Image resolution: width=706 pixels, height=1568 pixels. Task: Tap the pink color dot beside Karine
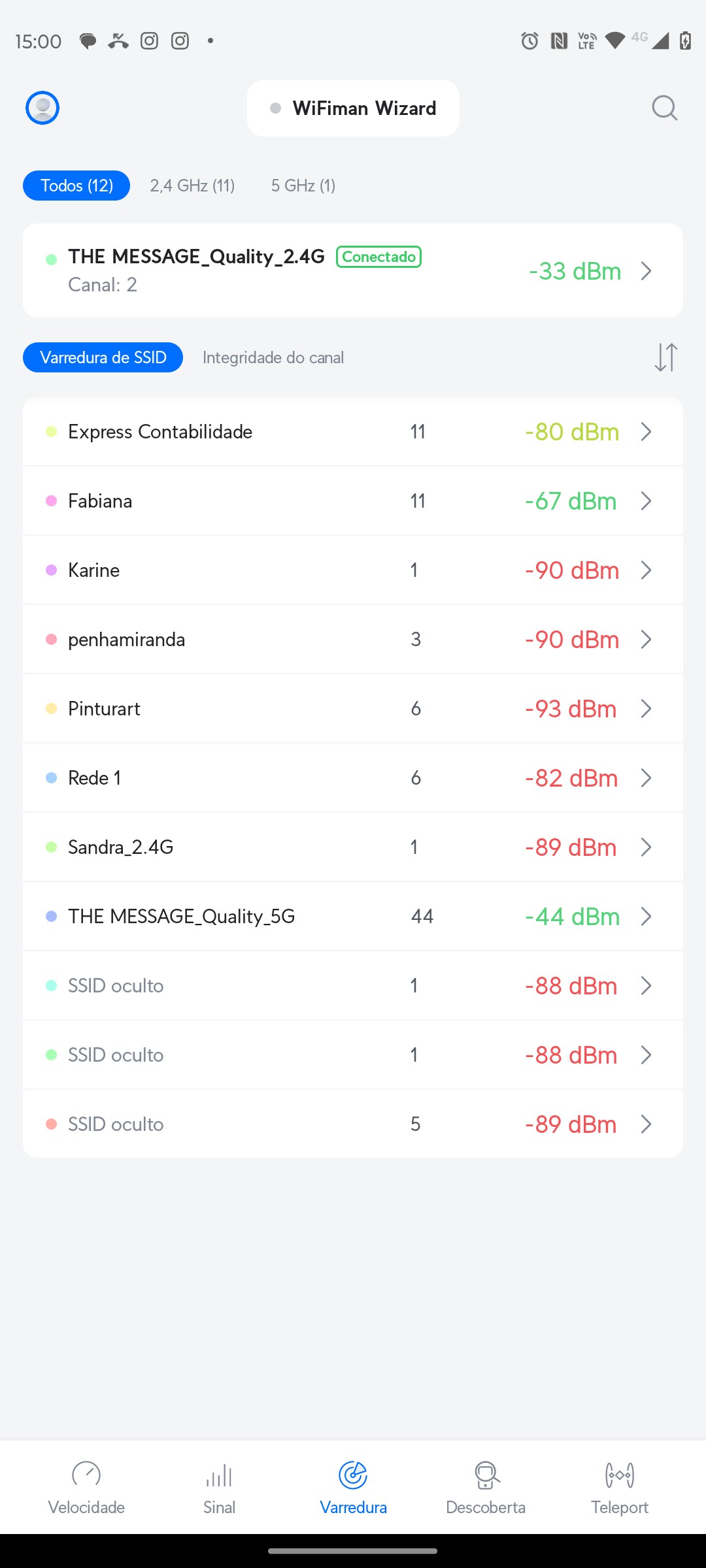(x=52, y=570)
